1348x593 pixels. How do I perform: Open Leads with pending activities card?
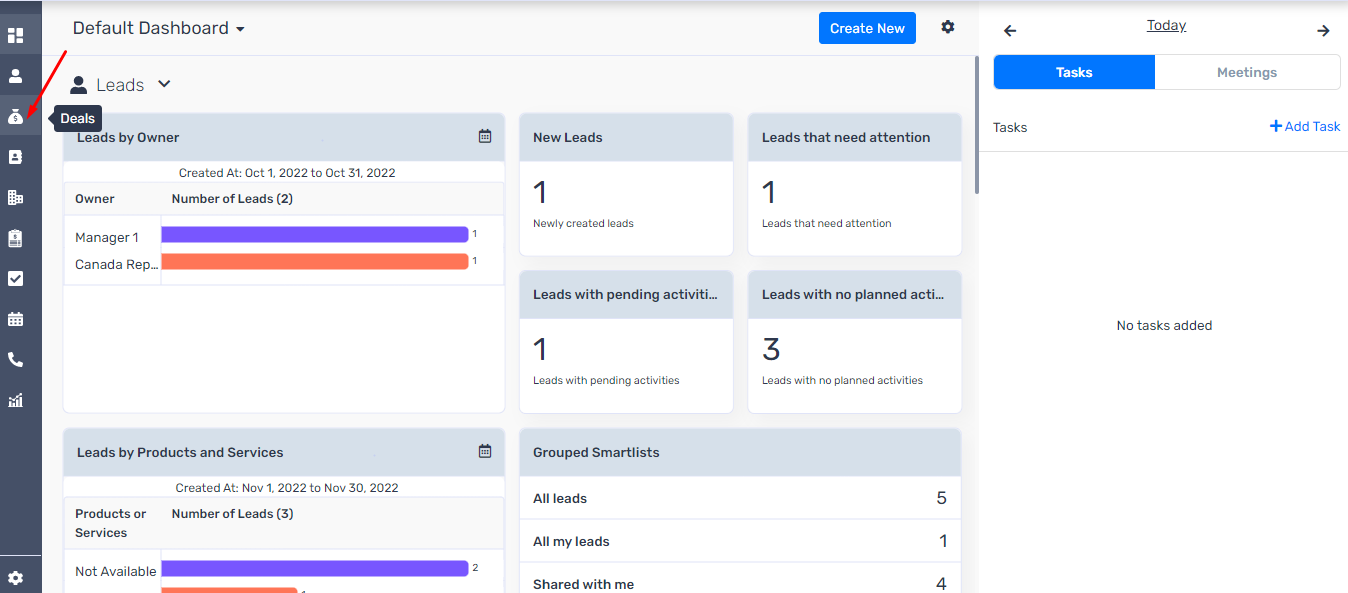pos(626,342)
